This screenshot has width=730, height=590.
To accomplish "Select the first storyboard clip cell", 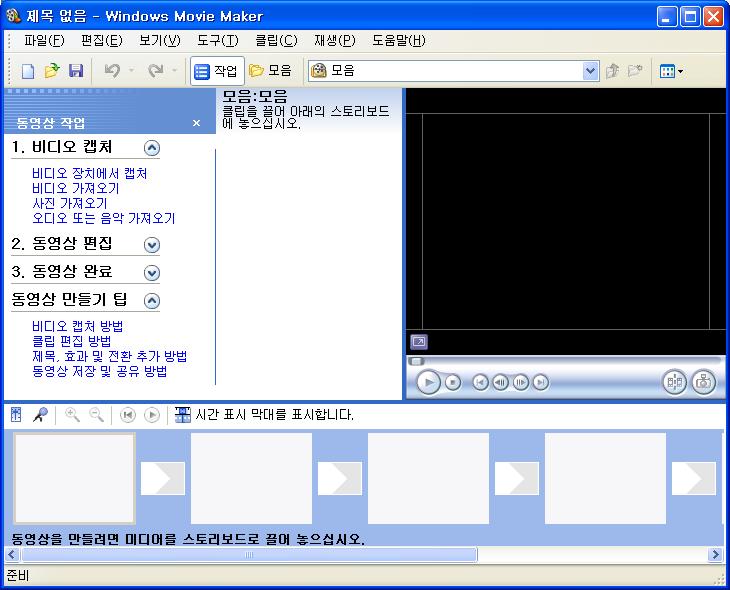I will coord(74,478).
